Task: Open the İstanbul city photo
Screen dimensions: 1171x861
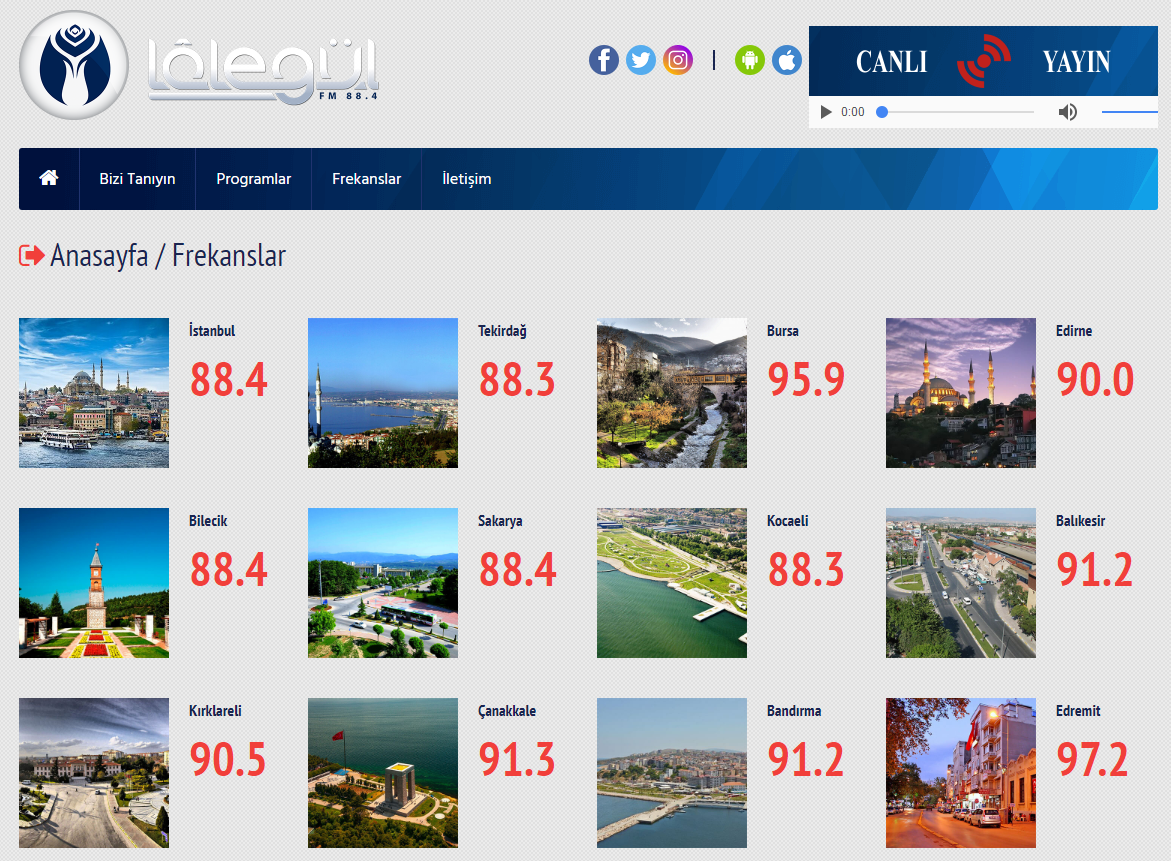Action: click(x=94, y=393)
